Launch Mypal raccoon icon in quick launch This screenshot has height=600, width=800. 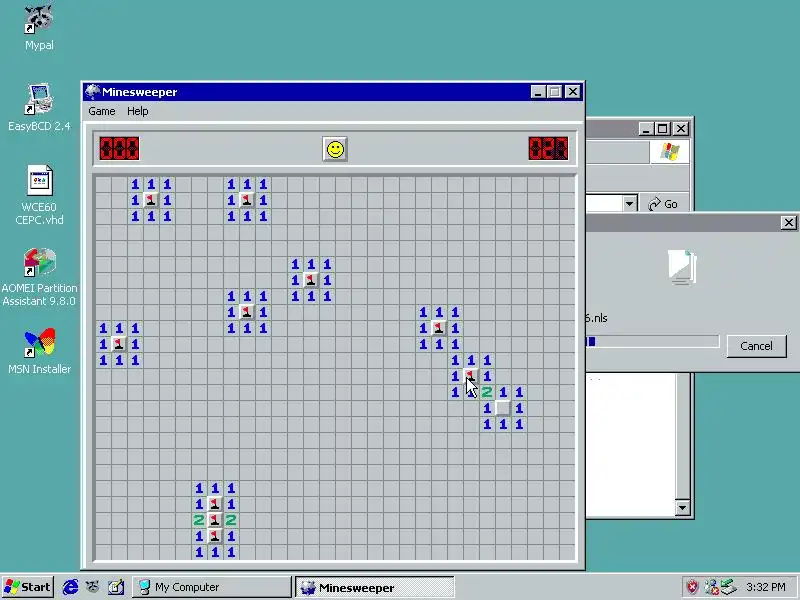(92, 587)
